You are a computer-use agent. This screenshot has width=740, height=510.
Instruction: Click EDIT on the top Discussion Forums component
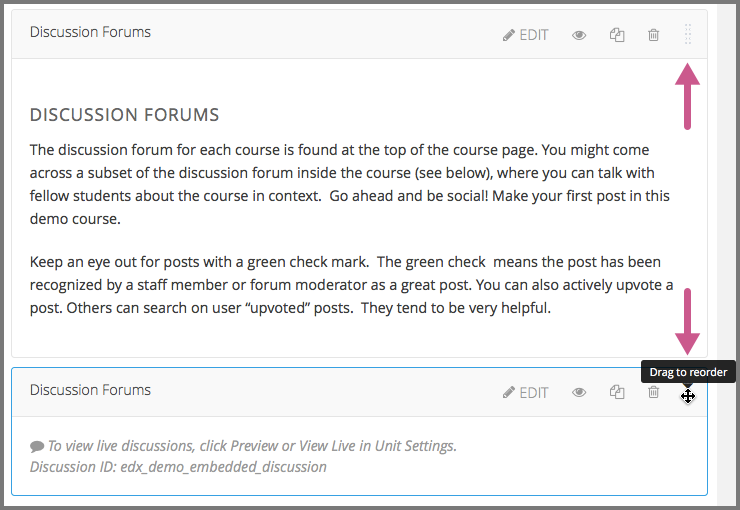coord(525,35)
